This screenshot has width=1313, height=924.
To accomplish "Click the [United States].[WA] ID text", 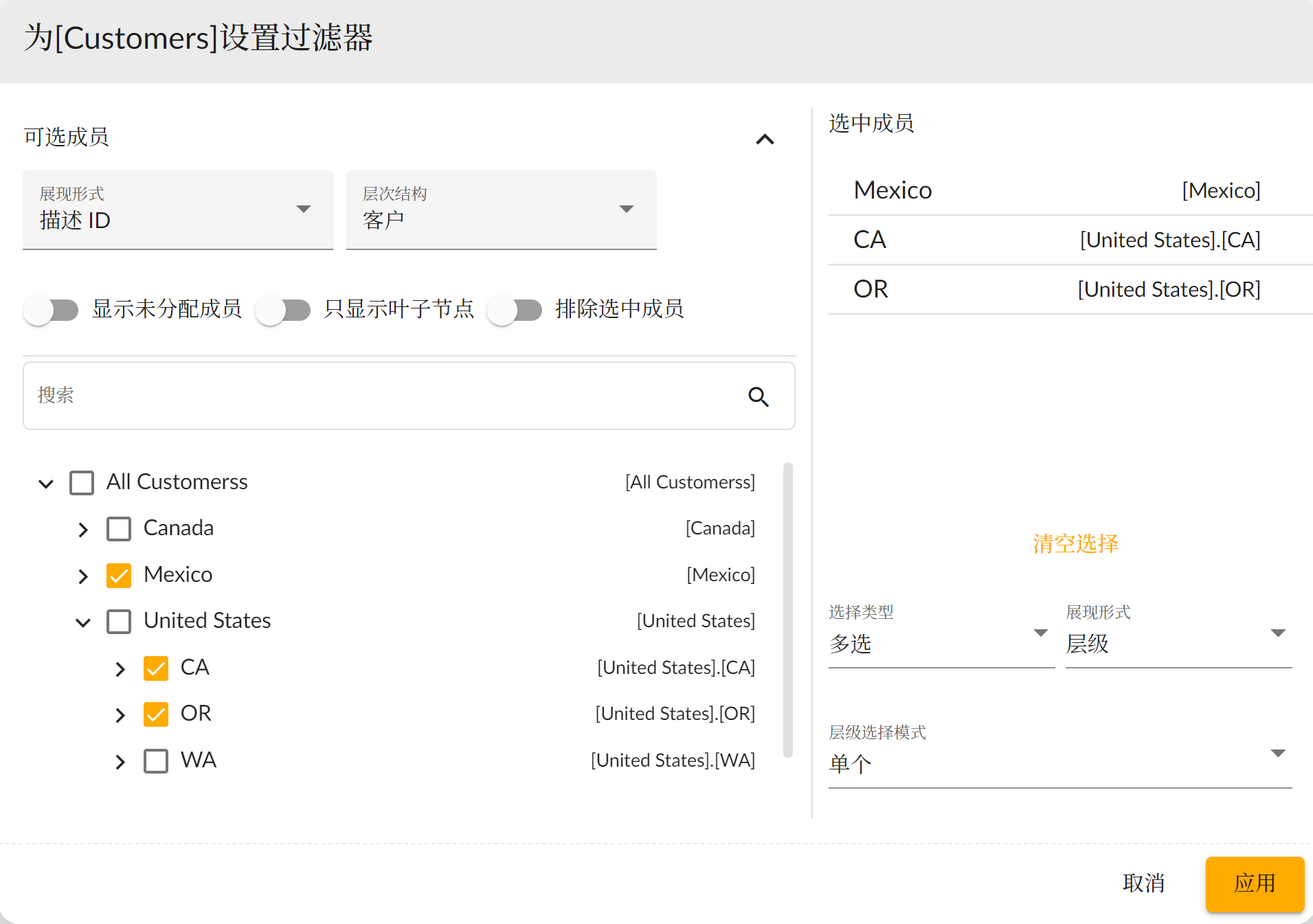I will coord(673,760).
